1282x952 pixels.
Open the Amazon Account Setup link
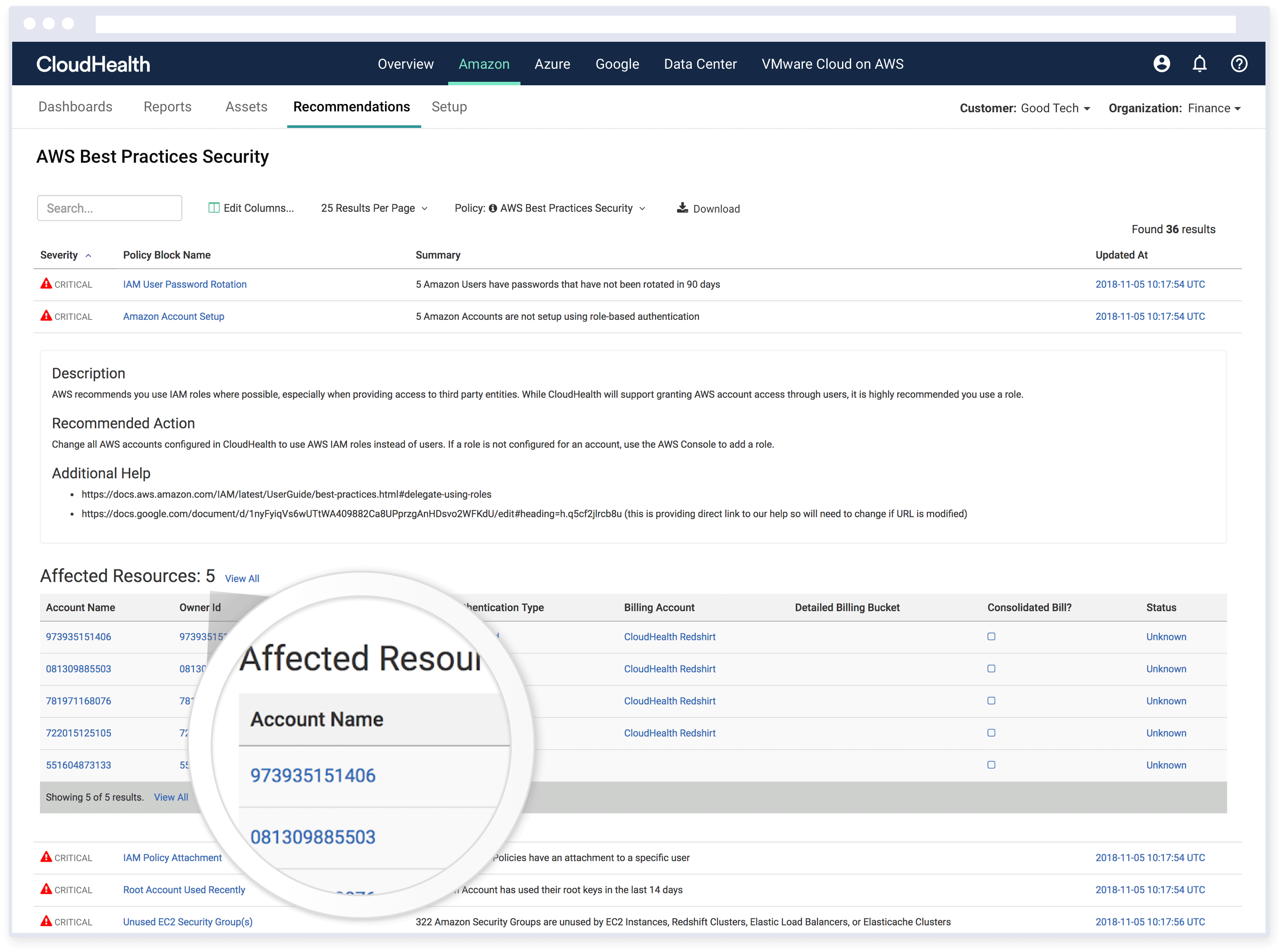(174, 316)
